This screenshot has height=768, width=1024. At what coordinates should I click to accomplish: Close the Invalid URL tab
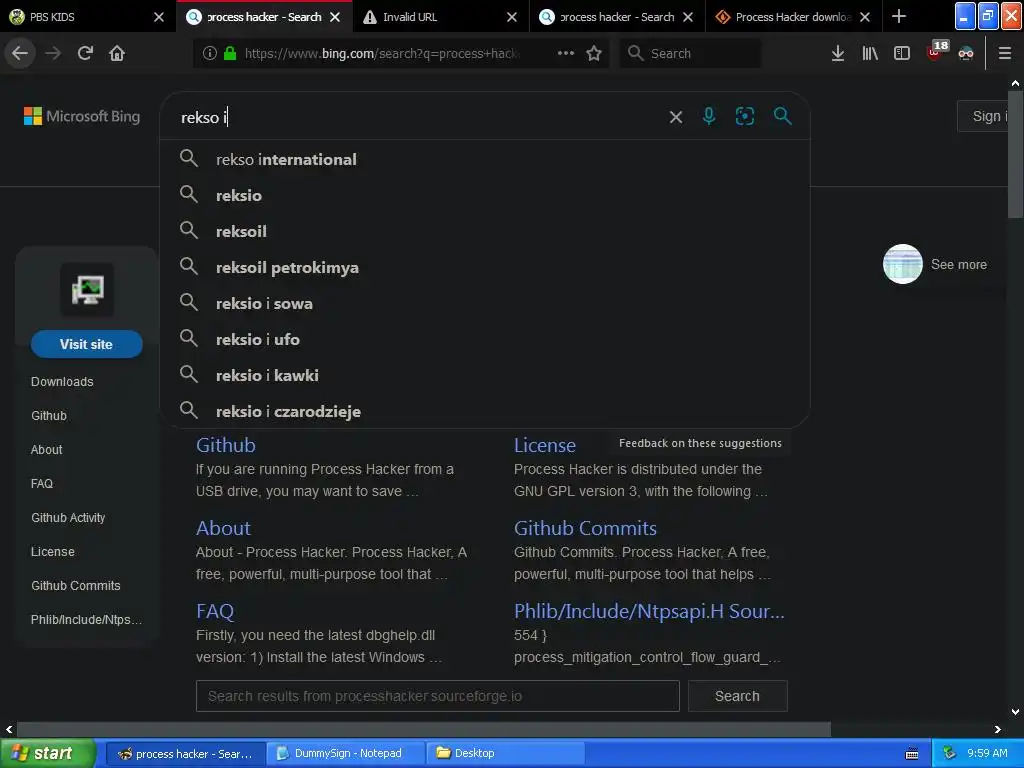[512, 17]
